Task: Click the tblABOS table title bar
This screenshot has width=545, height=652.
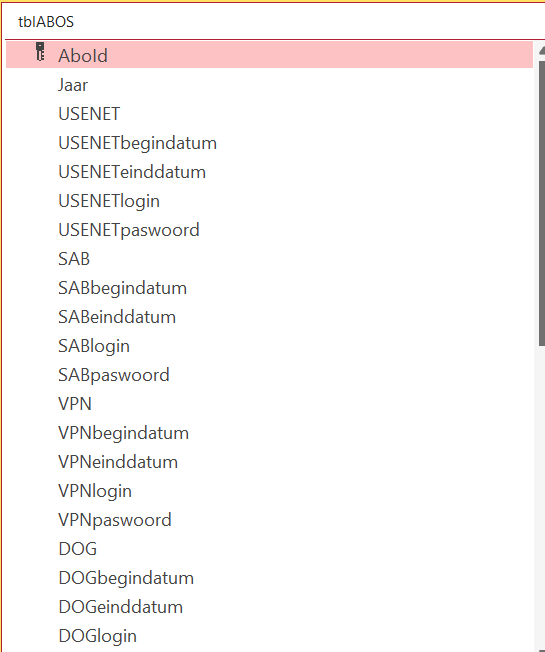Action: tap(274, 22)
